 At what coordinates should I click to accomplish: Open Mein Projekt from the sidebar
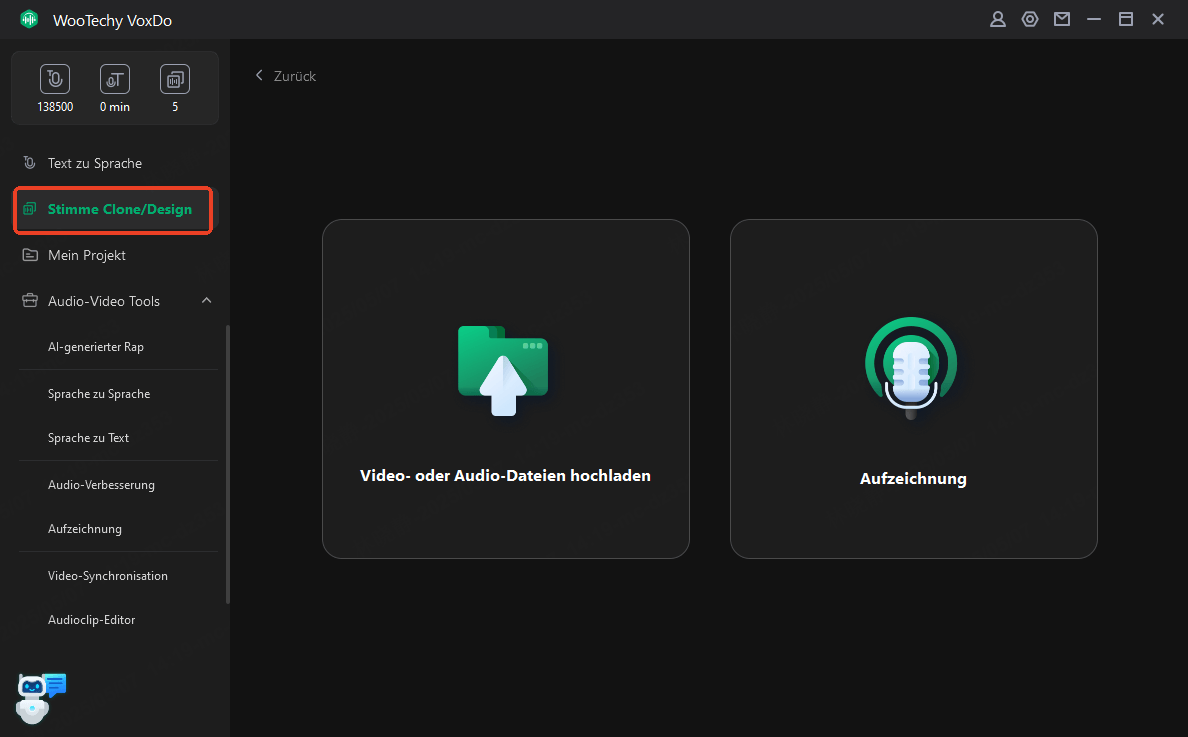[x=87, y=255]
